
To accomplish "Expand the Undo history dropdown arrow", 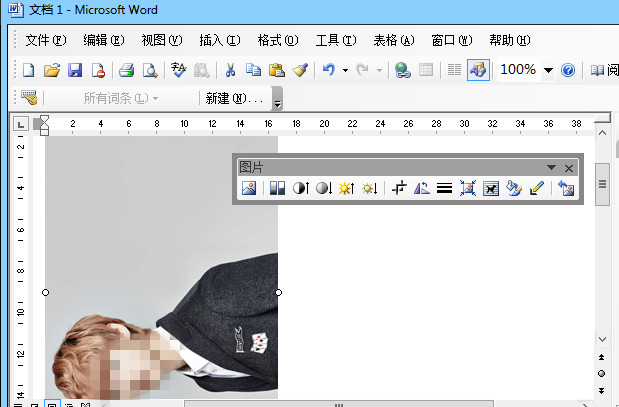I will click(345, 70).
